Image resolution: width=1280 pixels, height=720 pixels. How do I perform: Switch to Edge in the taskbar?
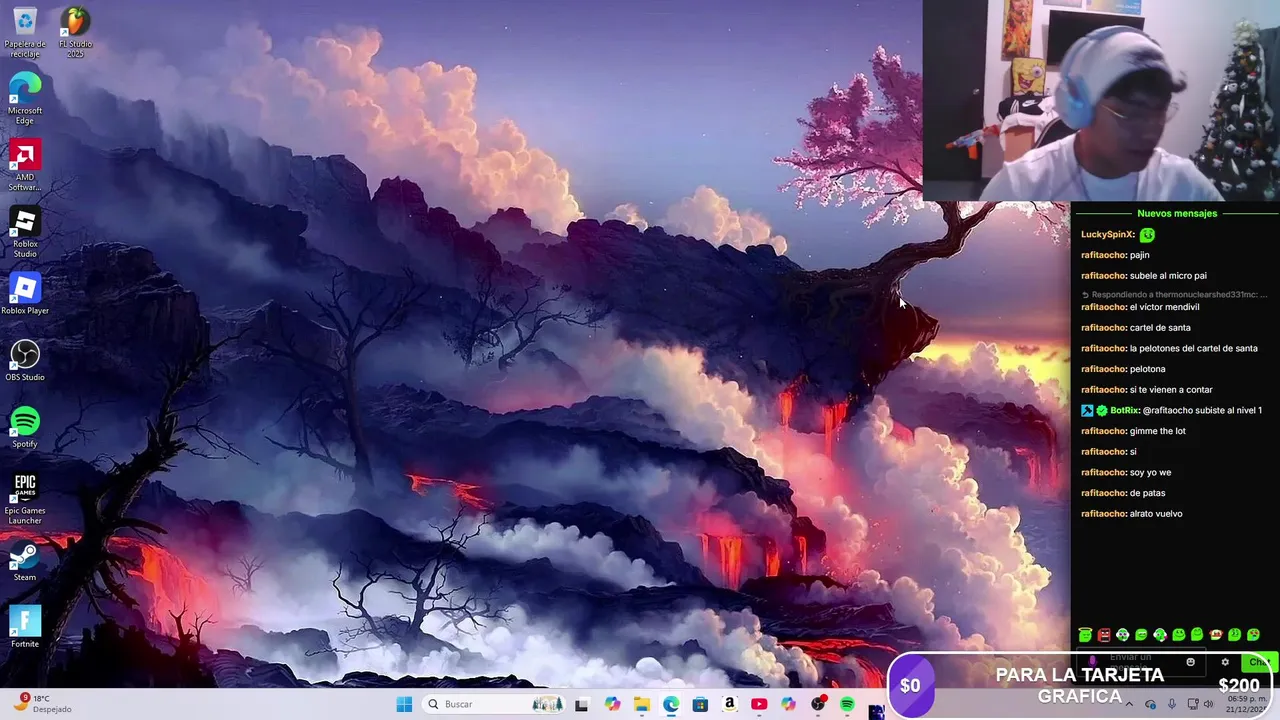pos(671,704)
